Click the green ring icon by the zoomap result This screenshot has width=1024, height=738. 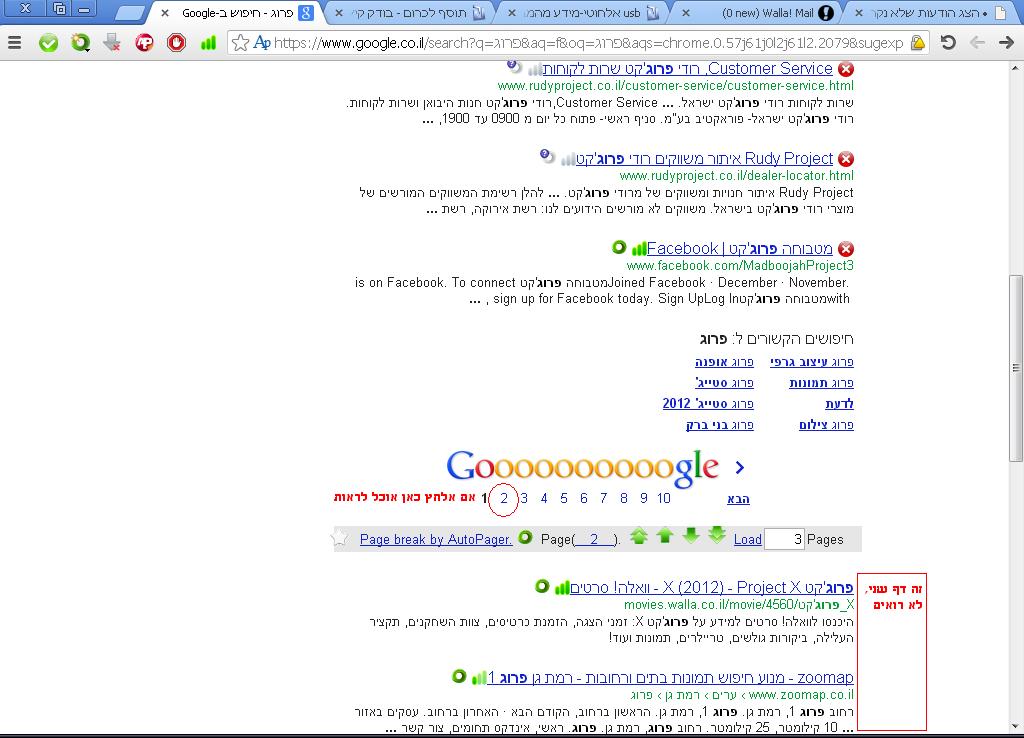[x=459, y=676]
